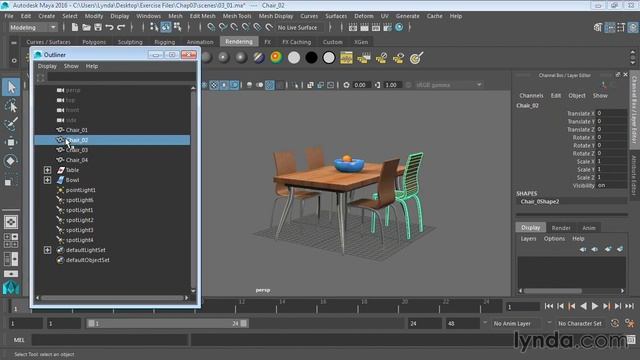Toggle select by hierarchy mode
The height and width of the screenshot is (360, 640).
click(154, 27)
